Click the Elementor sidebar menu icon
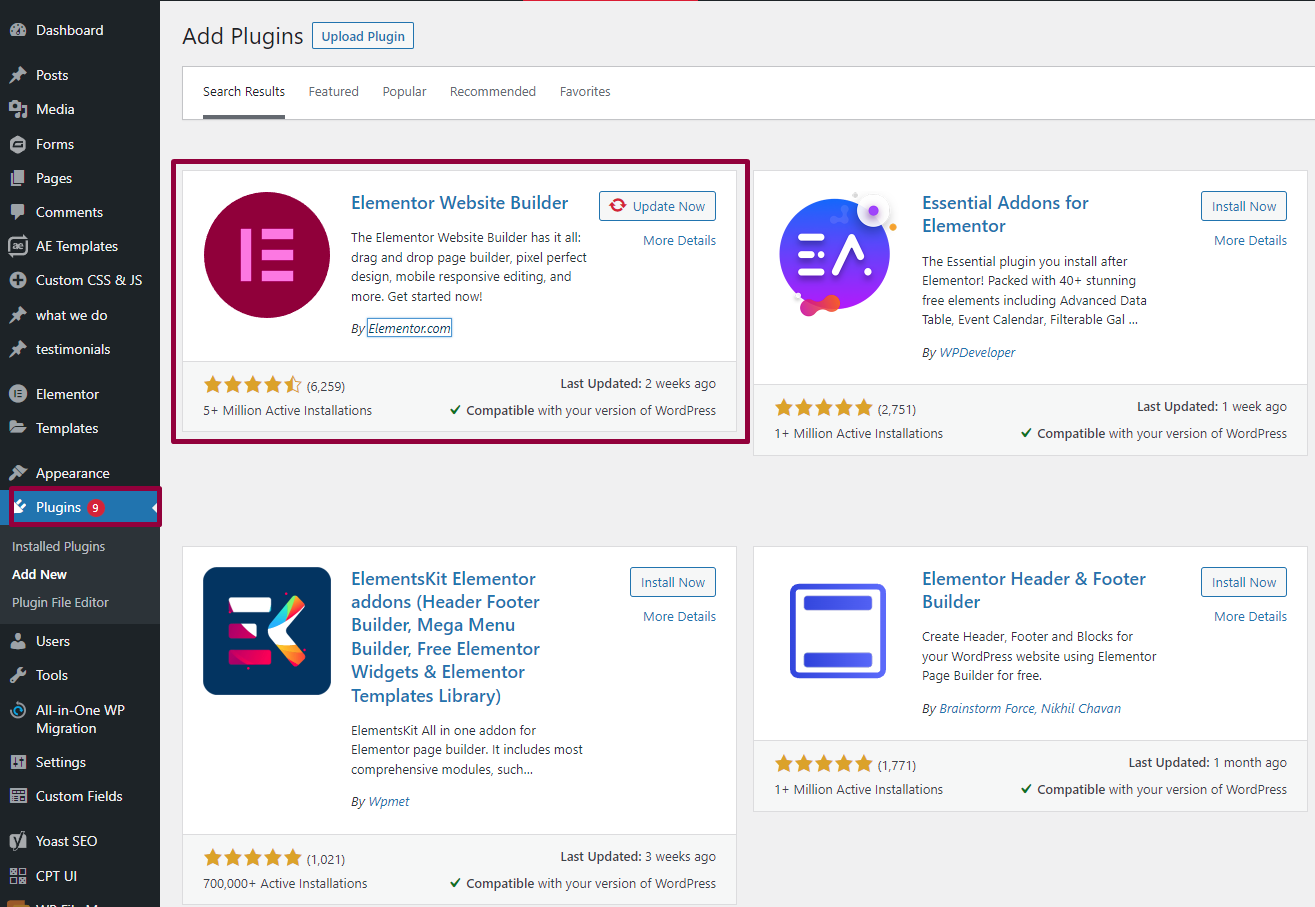The width and height of the screenshot is (1315, 907). [x=18, y=394]
